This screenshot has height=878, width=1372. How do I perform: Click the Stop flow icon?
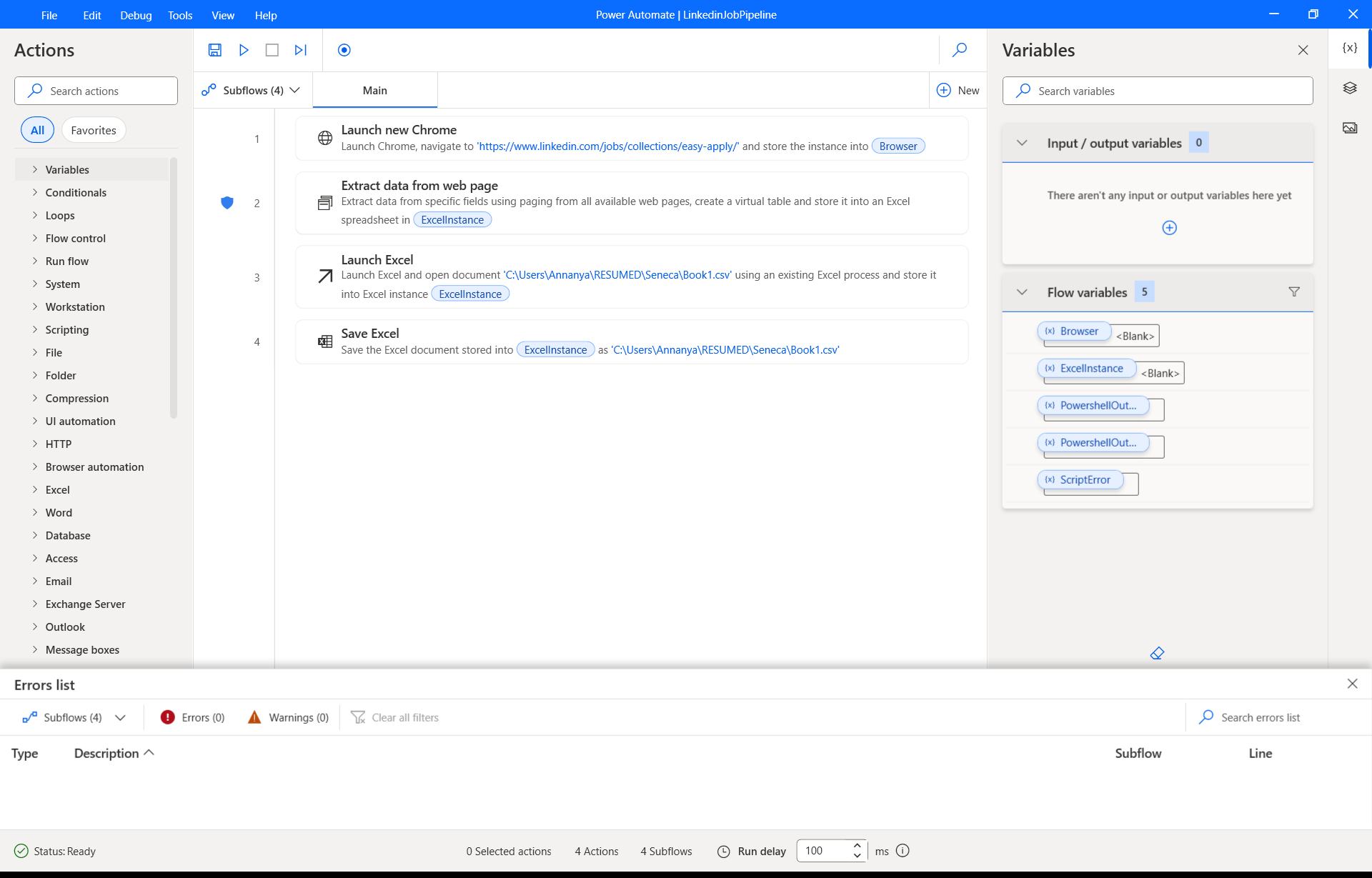pos(272,50)
